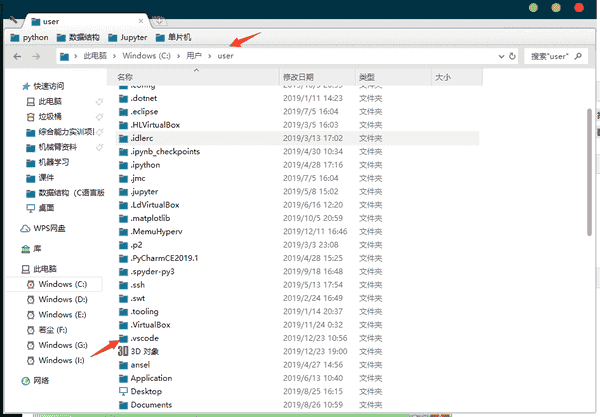This screenshot has width=600, height=417.
Task: Collapse the 快速访问 section
Action: click(13, 86)
